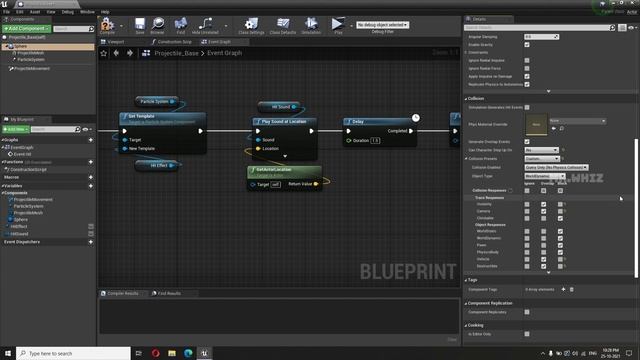Toggle the Simulation Generates Hit Events checkbox
Screen dimensions: 640x360
click(x=527, y=107)
